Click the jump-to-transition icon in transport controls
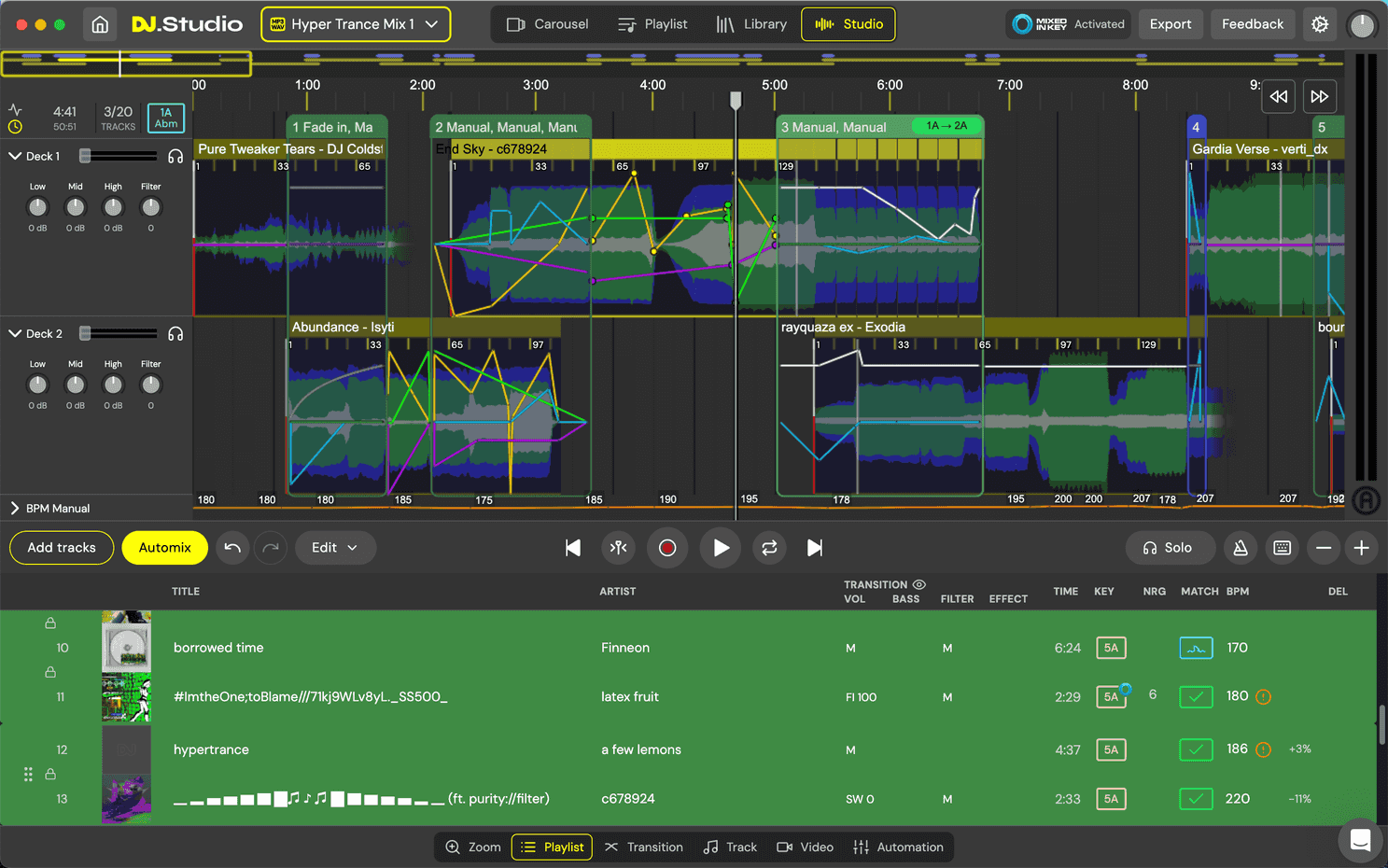This screenshot has width=1388, height=868. (618, 548)
